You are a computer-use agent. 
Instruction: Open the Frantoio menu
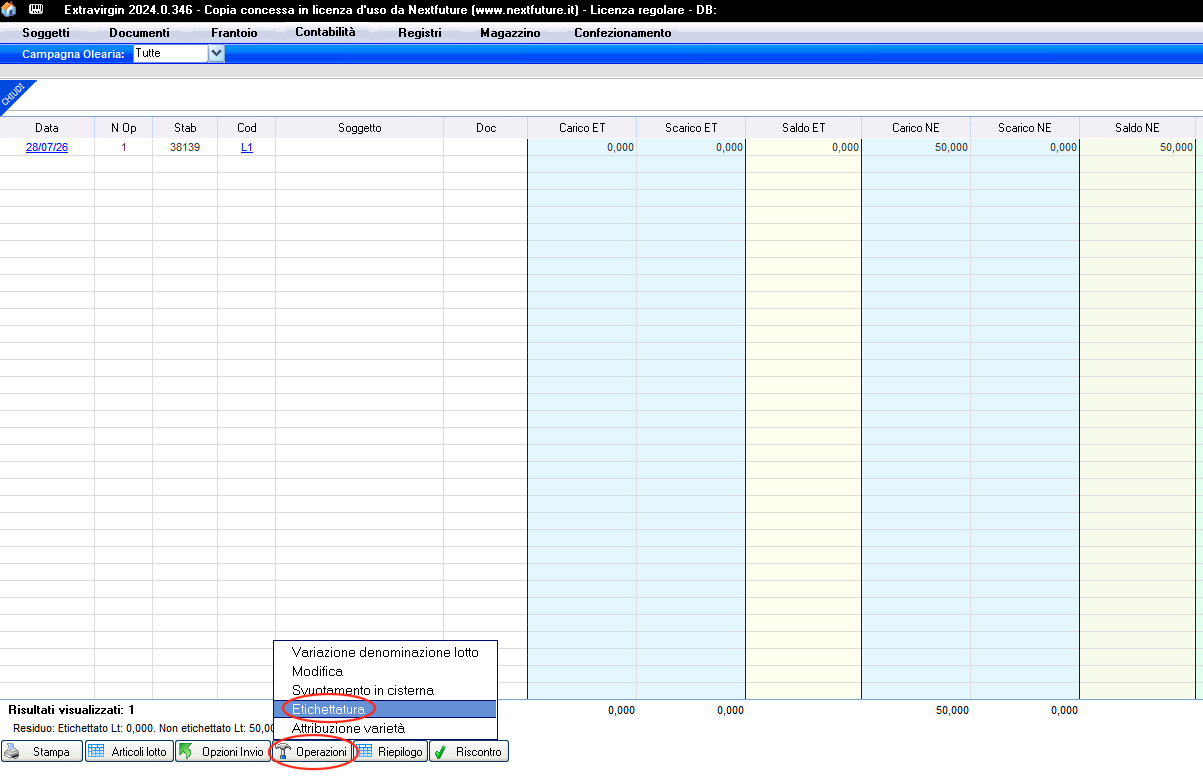coord(234,33)
